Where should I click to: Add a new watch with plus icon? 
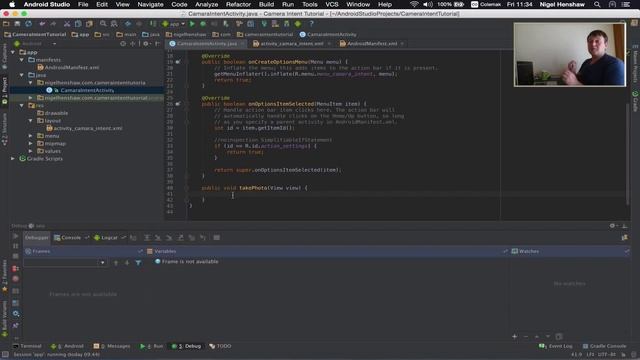click(x=514, y=336)
